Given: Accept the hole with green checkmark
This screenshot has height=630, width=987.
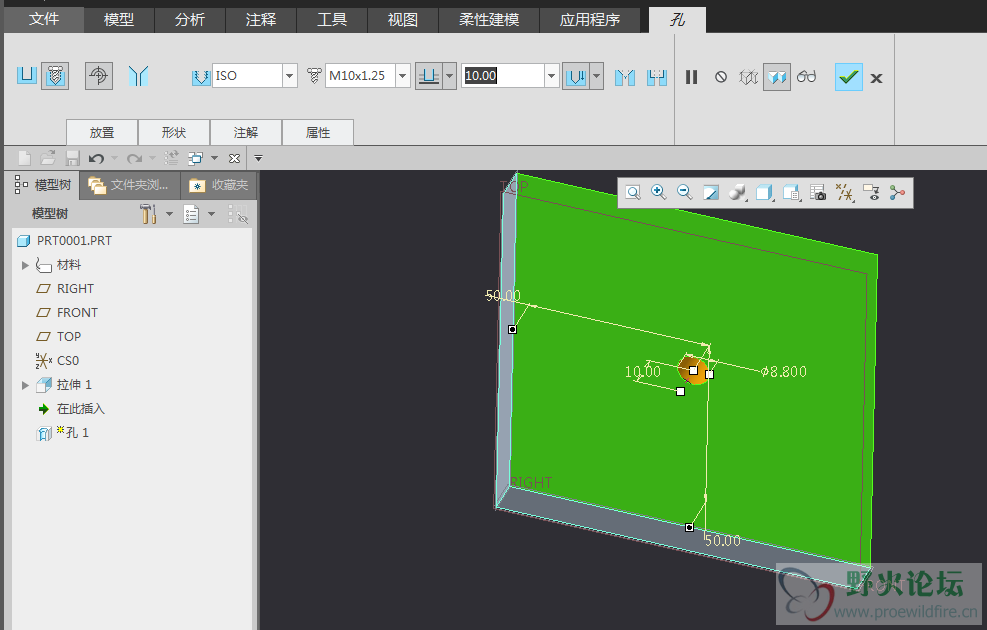Looking at the screenshot, I should point(849,77).
